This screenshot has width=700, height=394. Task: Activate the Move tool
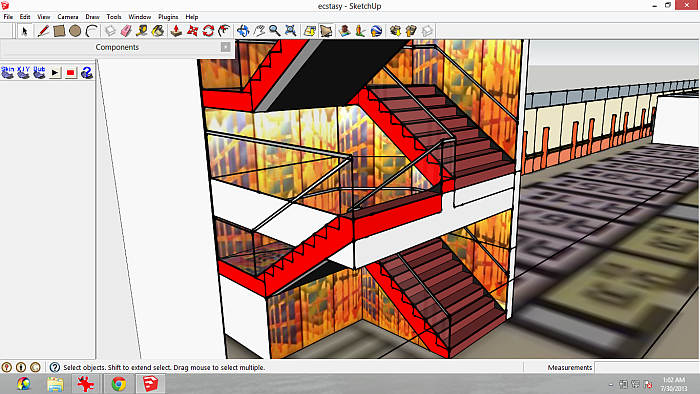tap(192, 31)
